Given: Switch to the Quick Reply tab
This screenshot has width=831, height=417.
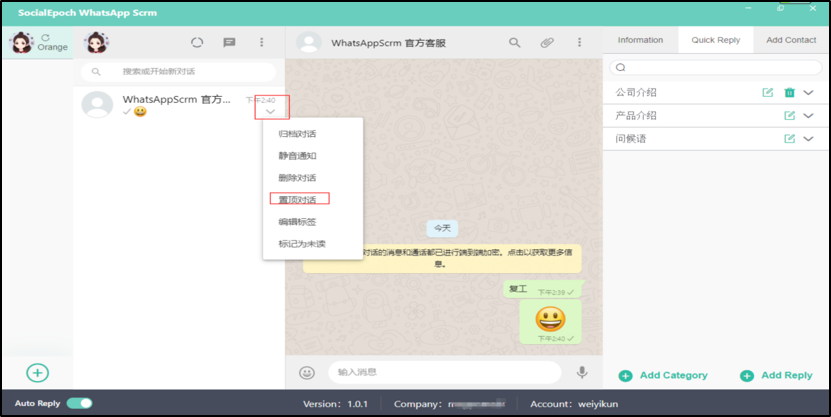Looking at the screenshot, I should (715, 40).
